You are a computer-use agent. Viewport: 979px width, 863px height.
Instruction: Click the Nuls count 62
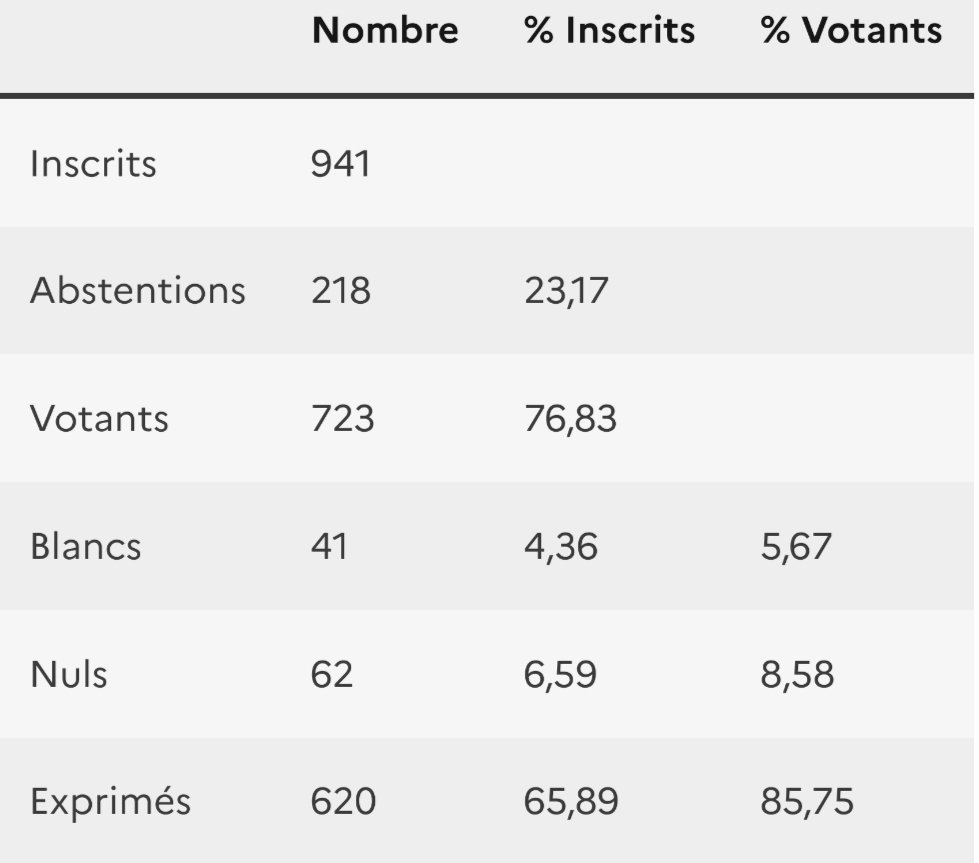click(x=331, y=674)
